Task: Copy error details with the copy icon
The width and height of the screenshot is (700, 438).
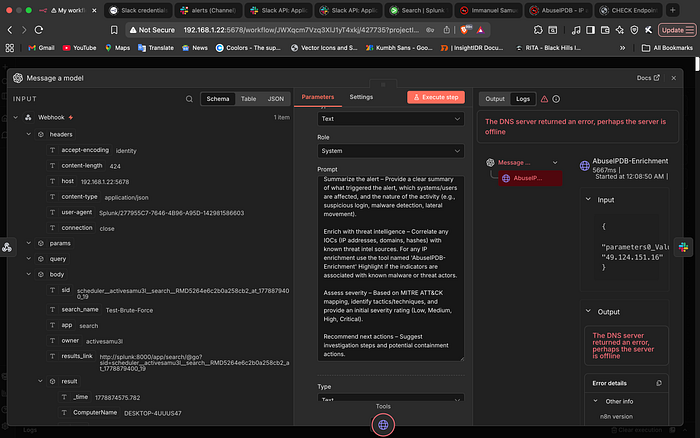Action: (x=659, y=383)
